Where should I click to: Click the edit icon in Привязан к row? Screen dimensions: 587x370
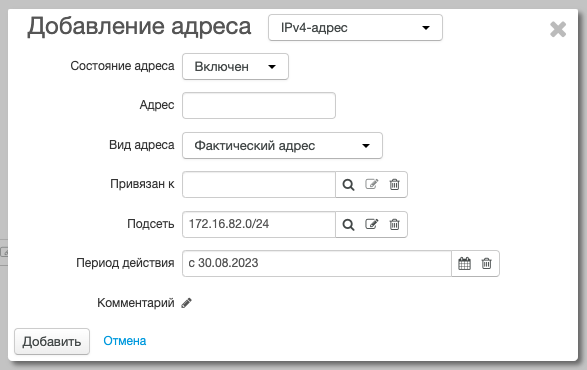click(371, 184)
